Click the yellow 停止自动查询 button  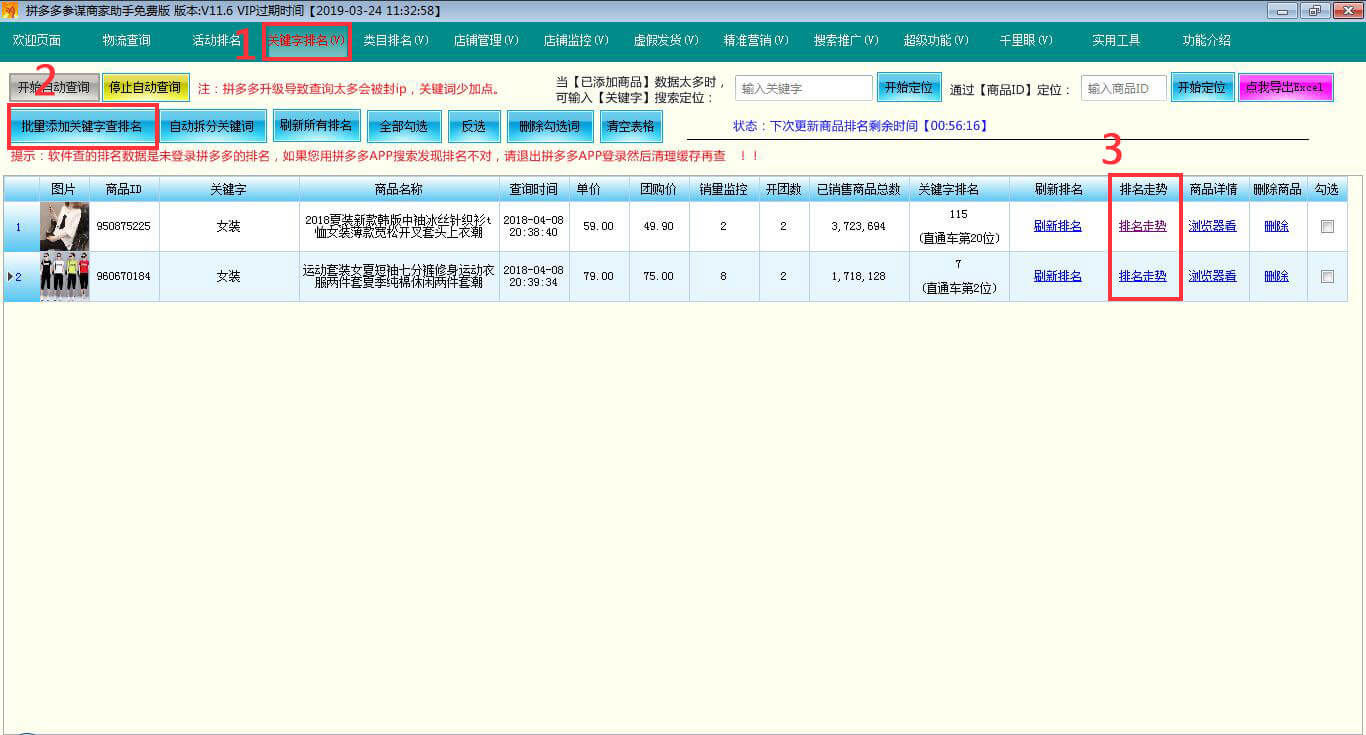point(146,88)
